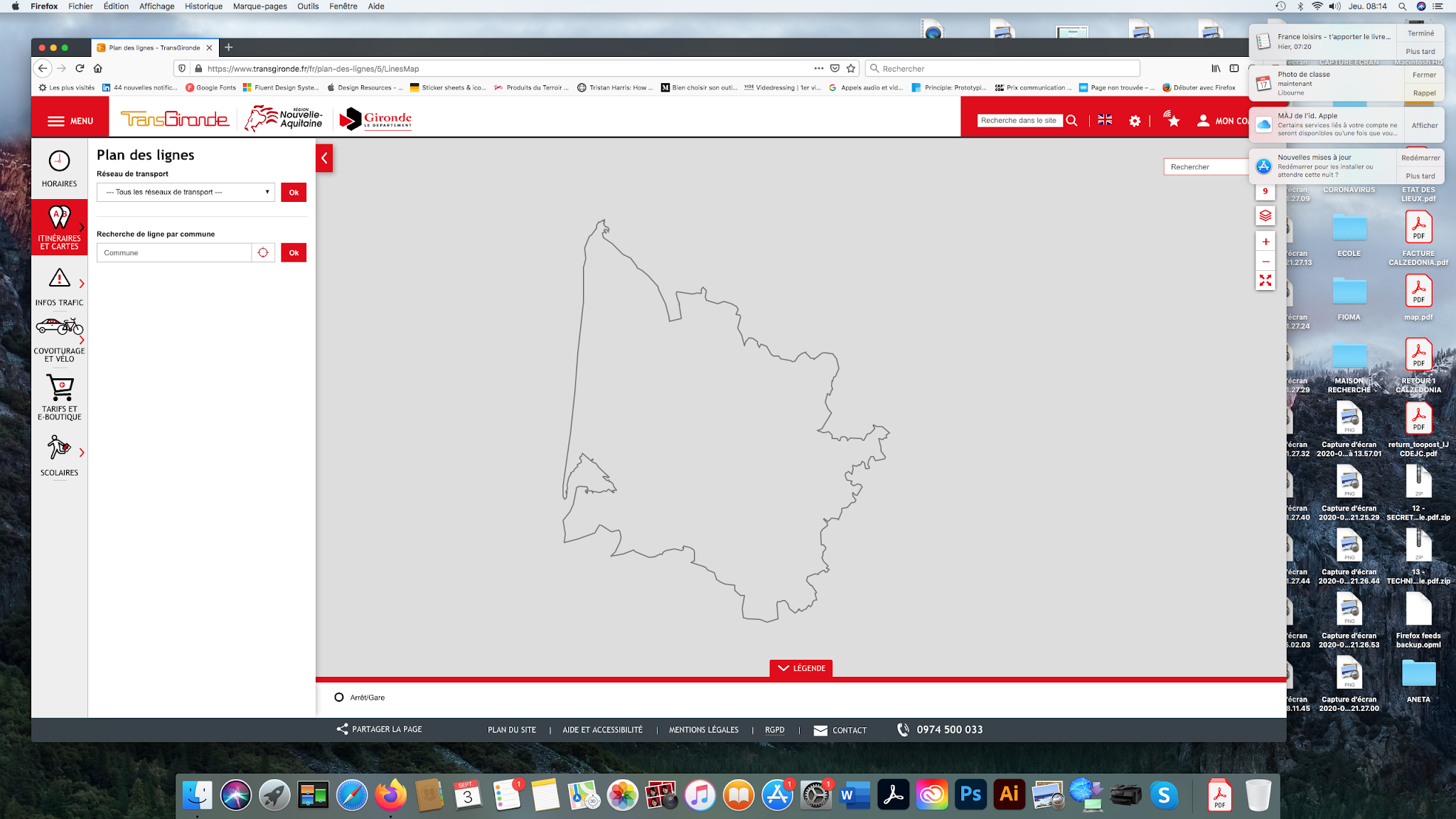
Task: Switch language with UK flag icon
Action: pyautogui.click(x=1105, y=120)
